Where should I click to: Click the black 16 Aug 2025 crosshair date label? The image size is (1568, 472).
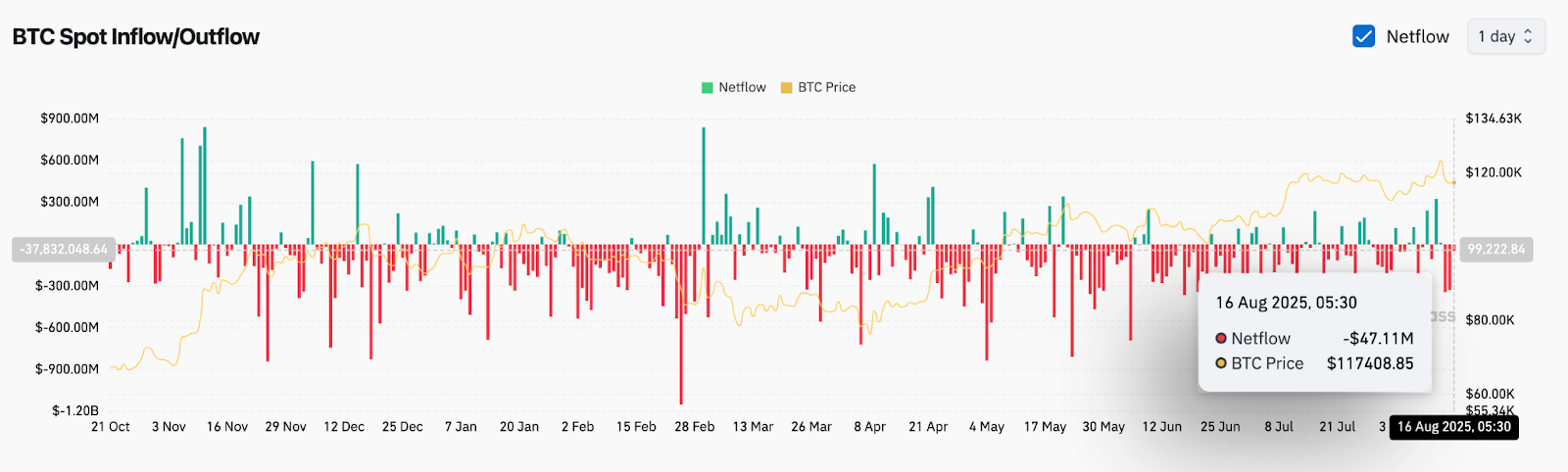click(1453, 427)
